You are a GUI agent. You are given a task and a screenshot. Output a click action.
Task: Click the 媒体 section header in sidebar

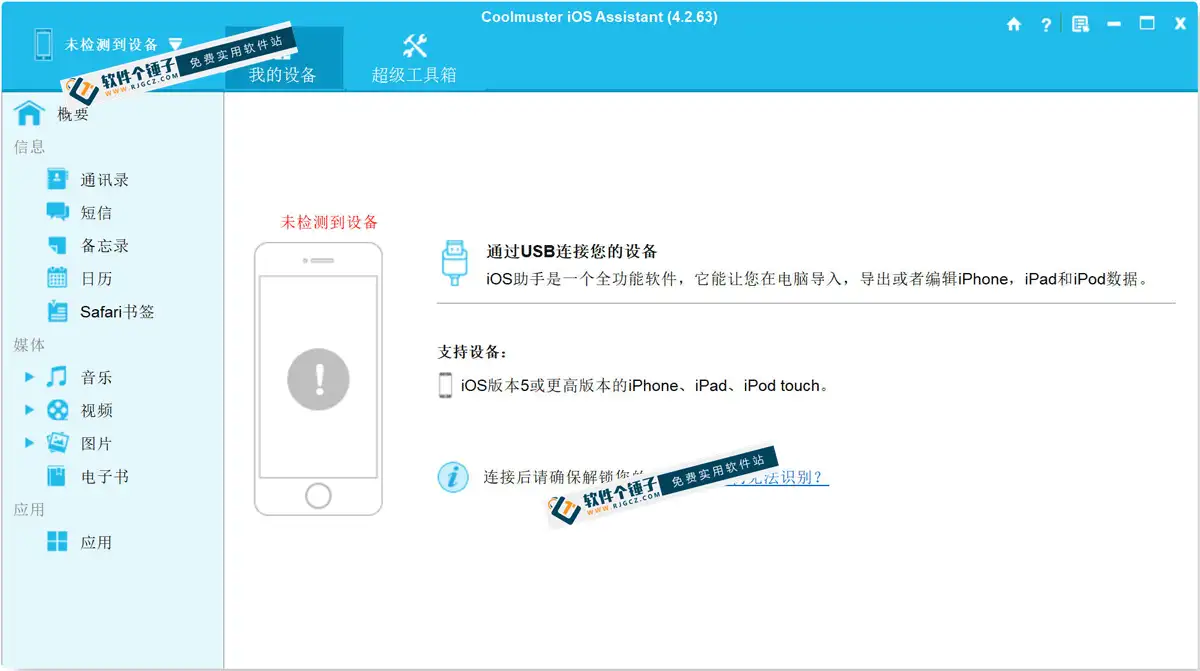point(29,345)
